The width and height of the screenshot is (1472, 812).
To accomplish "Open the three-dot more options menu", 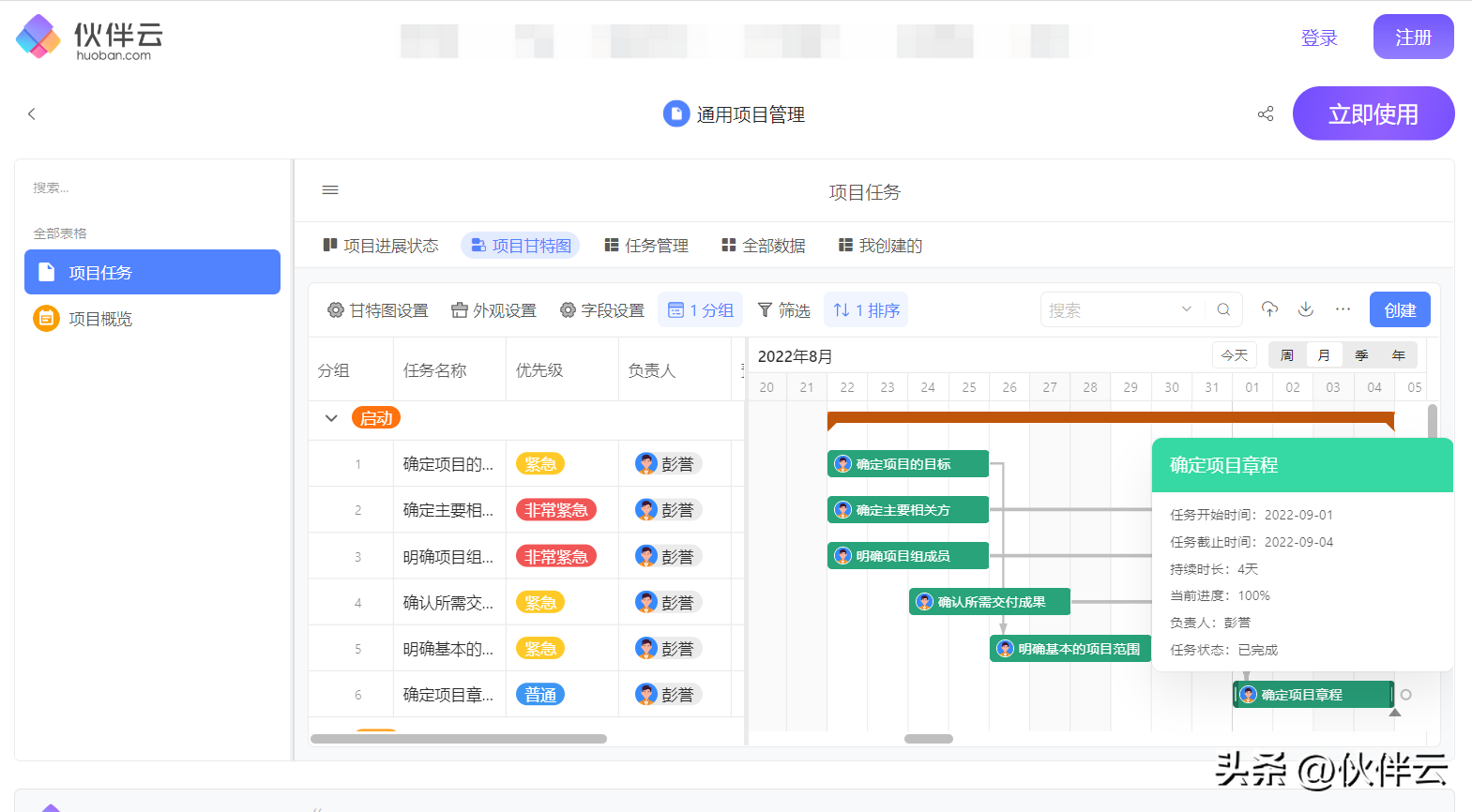I will click(1343, 309).
